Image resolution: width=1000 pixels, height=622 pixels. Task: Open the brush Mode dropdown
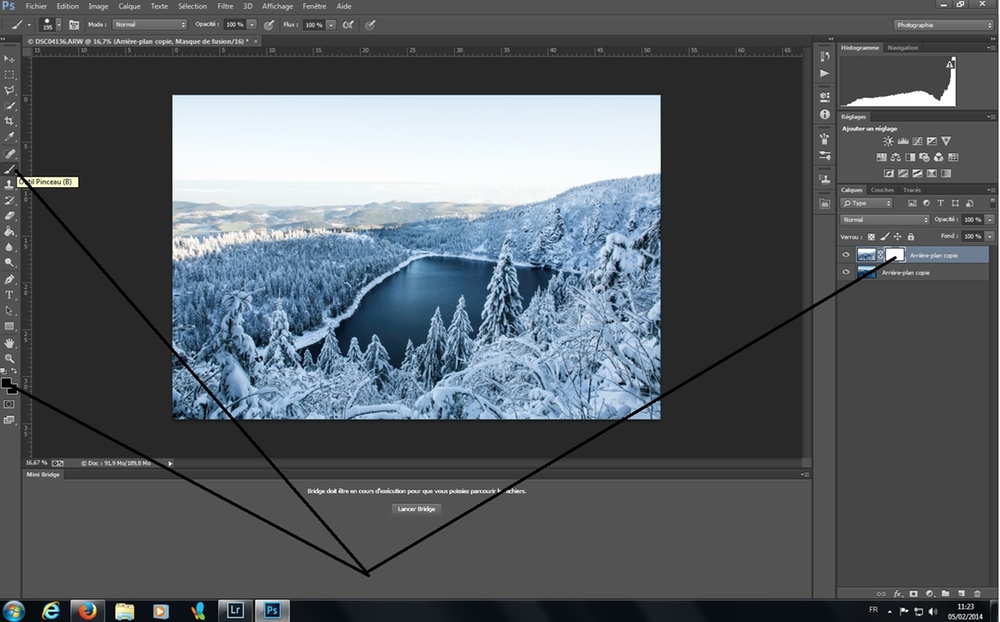[149, 24]
